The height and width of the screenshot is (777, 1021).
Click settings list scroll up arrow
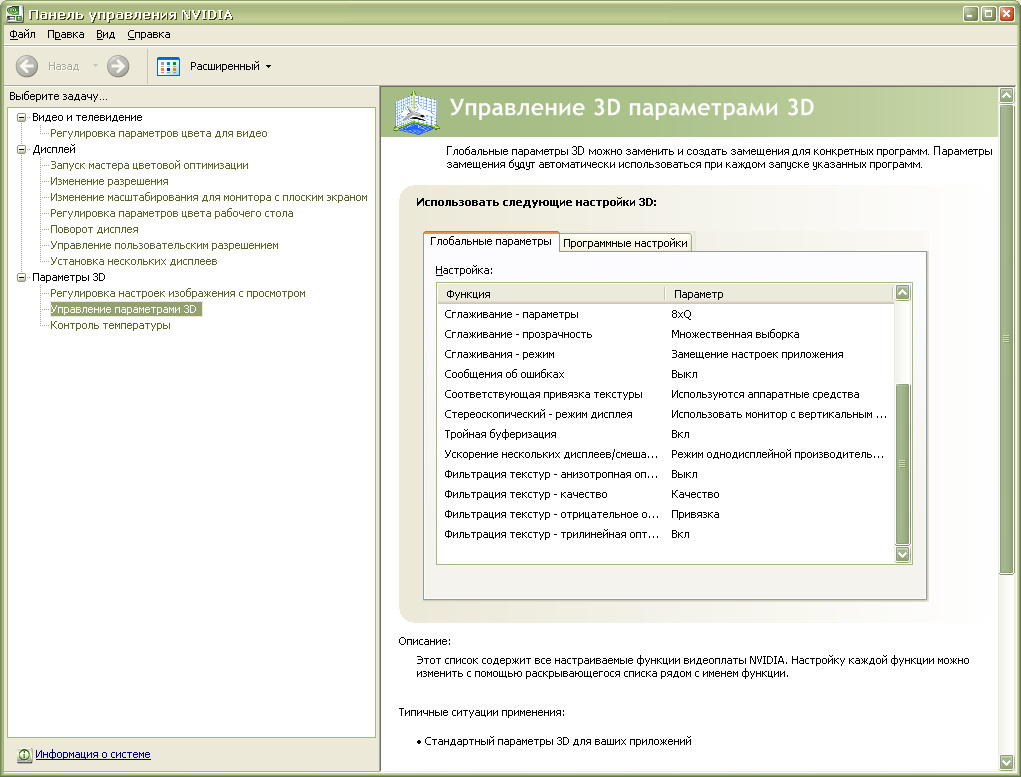click(902, 292)
